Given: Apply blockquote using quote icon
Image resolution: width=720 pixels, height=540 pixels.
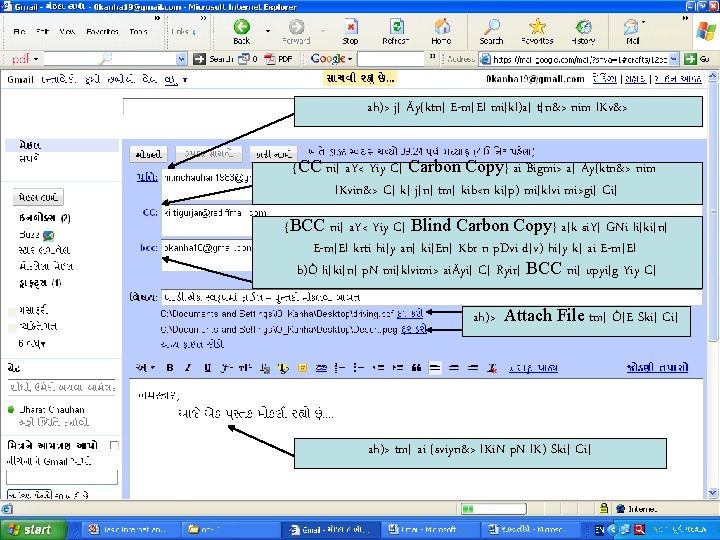Looking at the screenshot, I should [x=416, y=367].
